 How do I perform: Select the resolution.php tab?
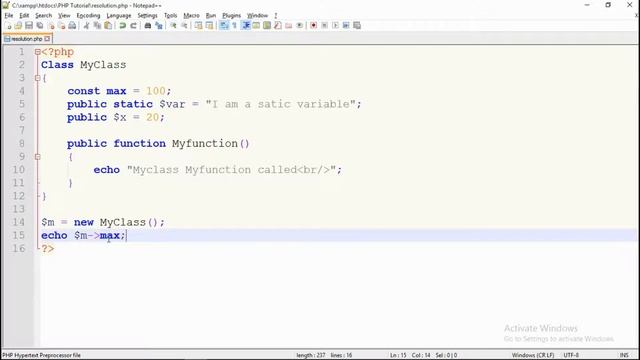click(x=27, y=39)
